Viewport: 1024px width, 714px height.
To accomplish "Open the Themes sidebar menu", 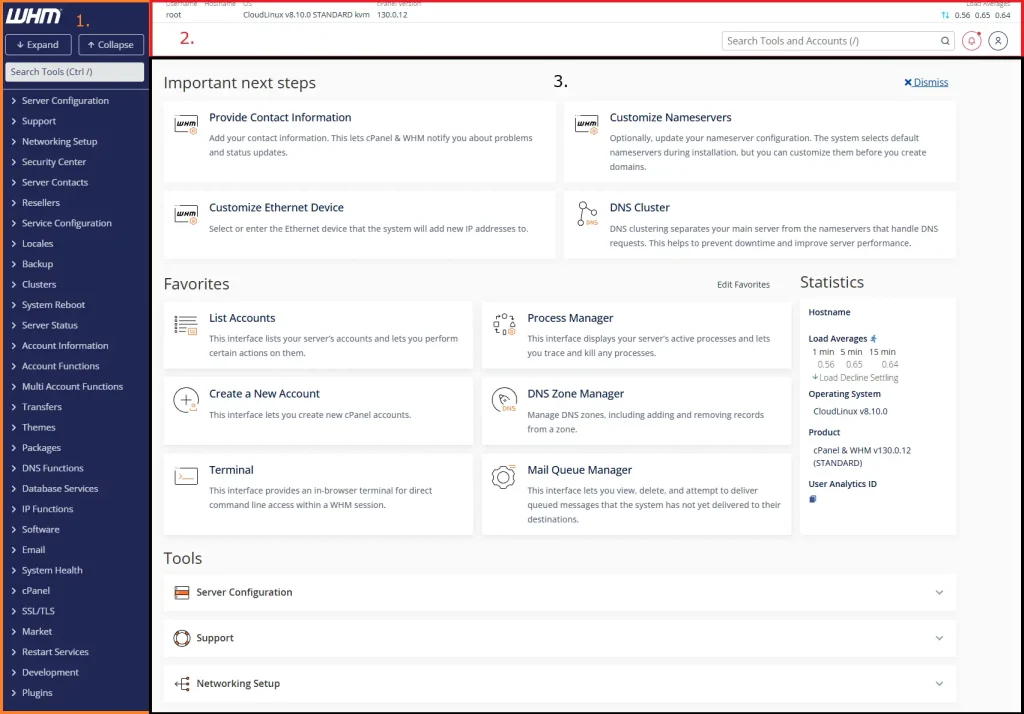I will (x=39, y=428).
